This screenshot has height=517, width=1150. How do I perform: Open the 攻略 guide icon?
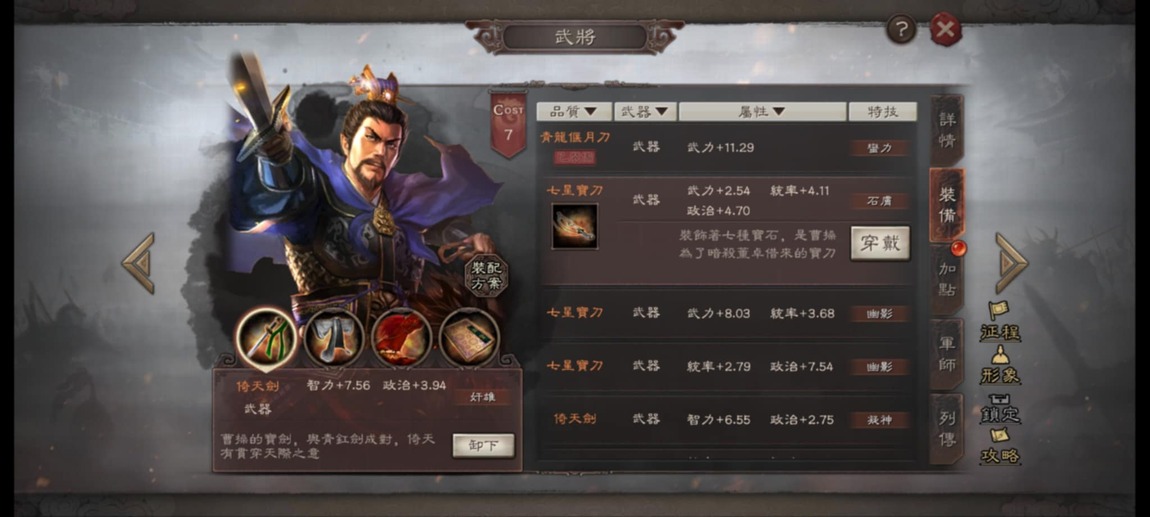[1000, 447]
